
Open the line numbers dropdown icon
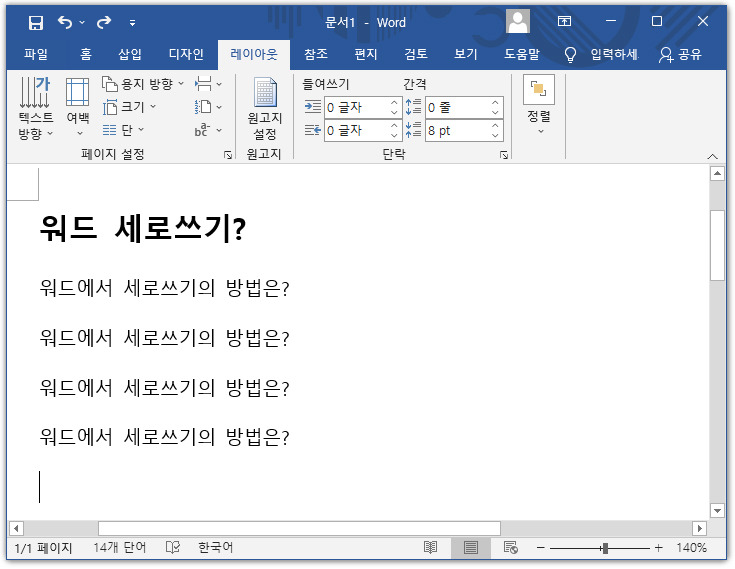click(208, 107)
